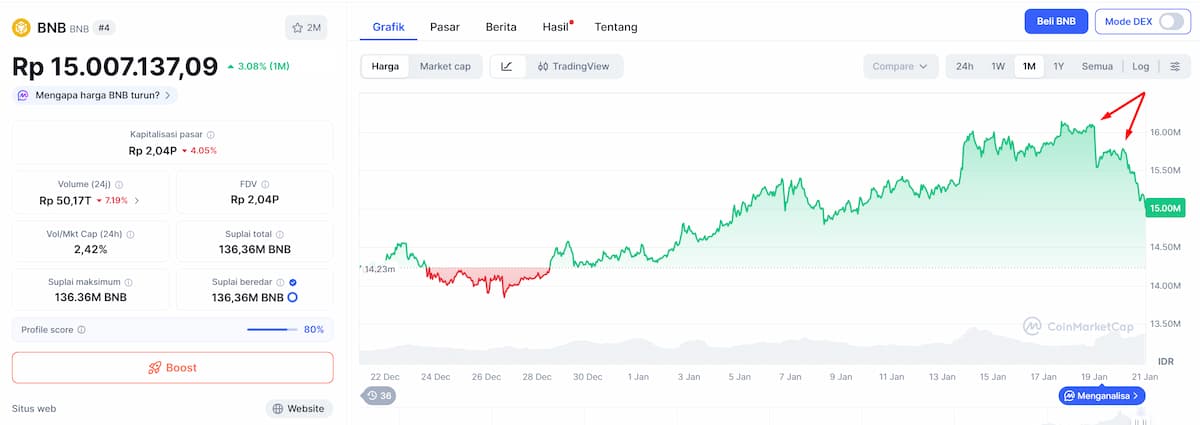Click the Profile score progress bar
This screenshot has height=425, width=1200.
pos(272,329)
